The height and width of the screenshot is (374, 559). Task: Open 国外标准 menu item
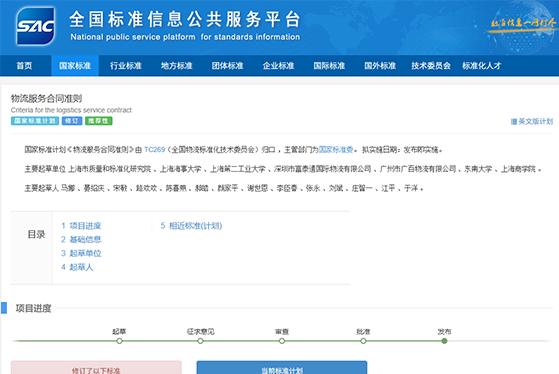coord(380,66)
